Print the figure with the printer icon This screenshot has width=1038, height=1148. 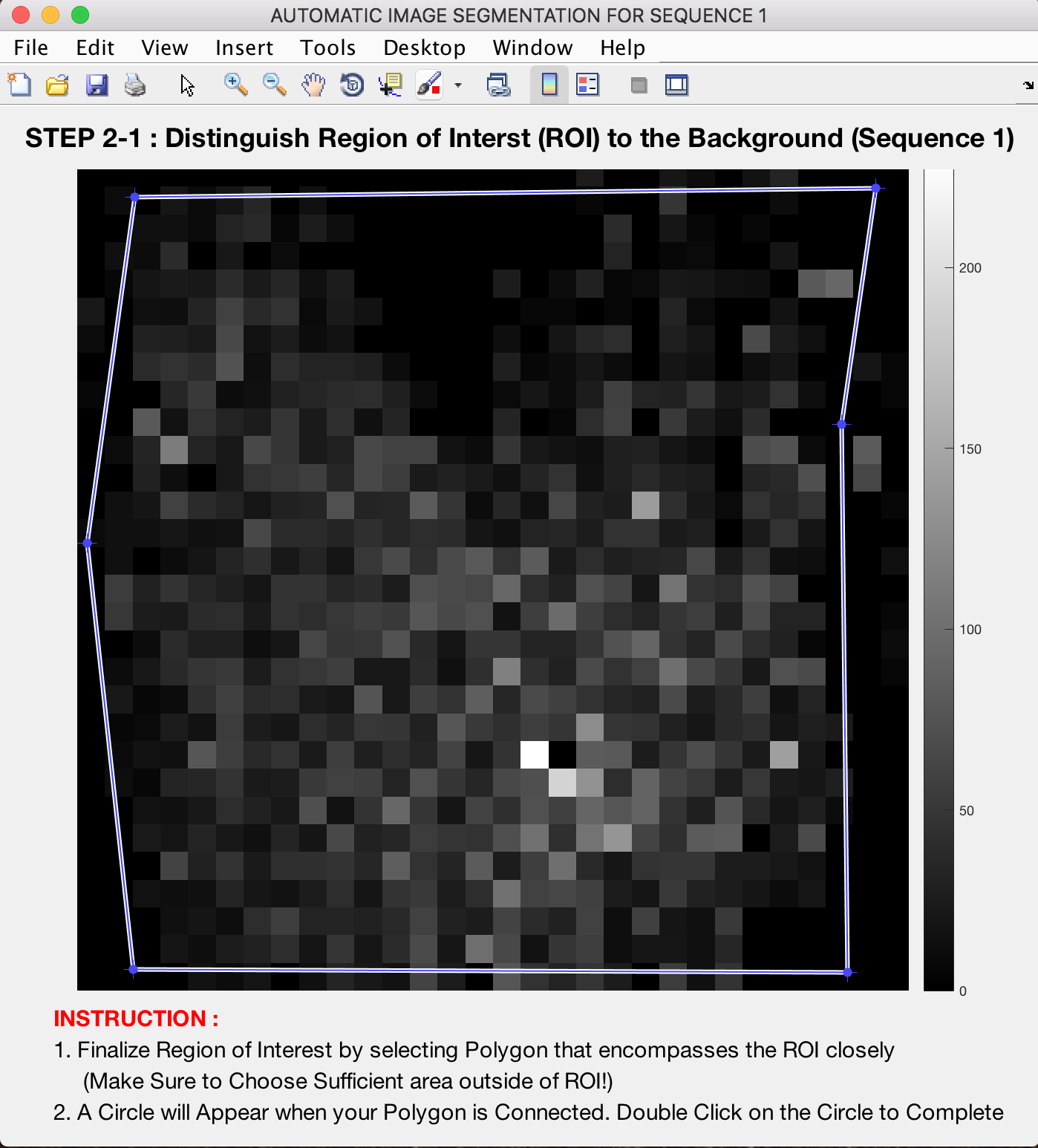pos(135,85)
